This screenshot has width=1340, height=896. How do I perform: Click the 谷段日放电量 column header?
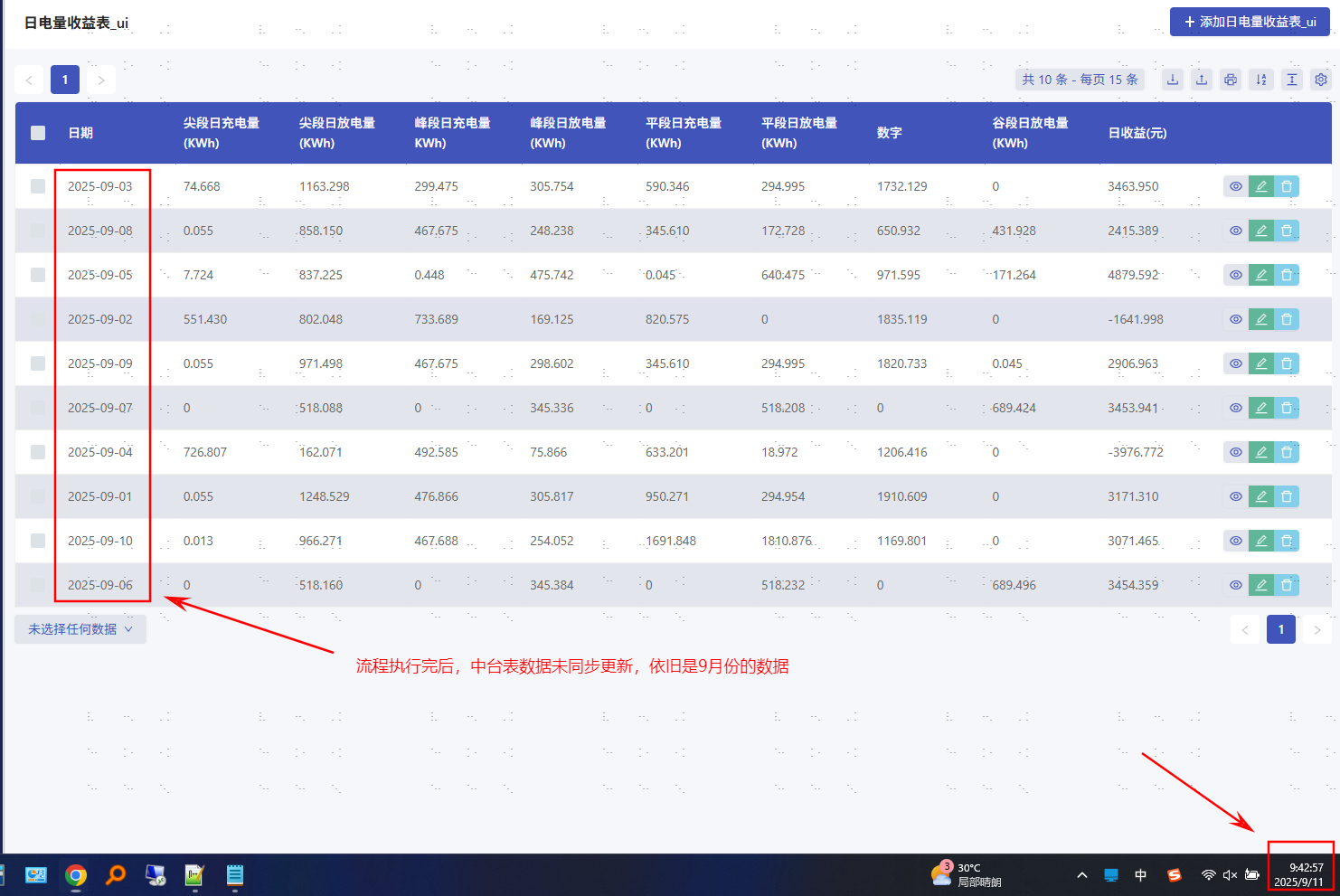[1030, 133]
